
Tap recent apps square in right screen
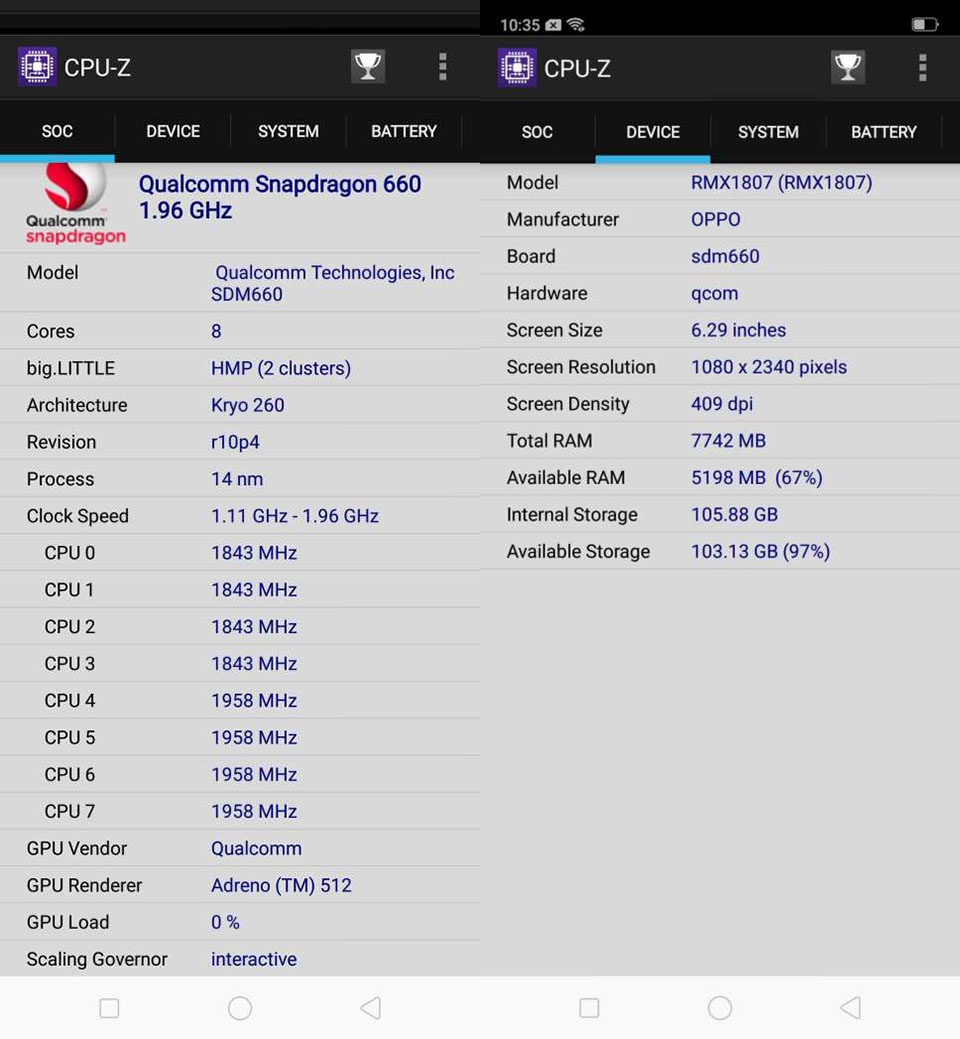click(589, 1008)
